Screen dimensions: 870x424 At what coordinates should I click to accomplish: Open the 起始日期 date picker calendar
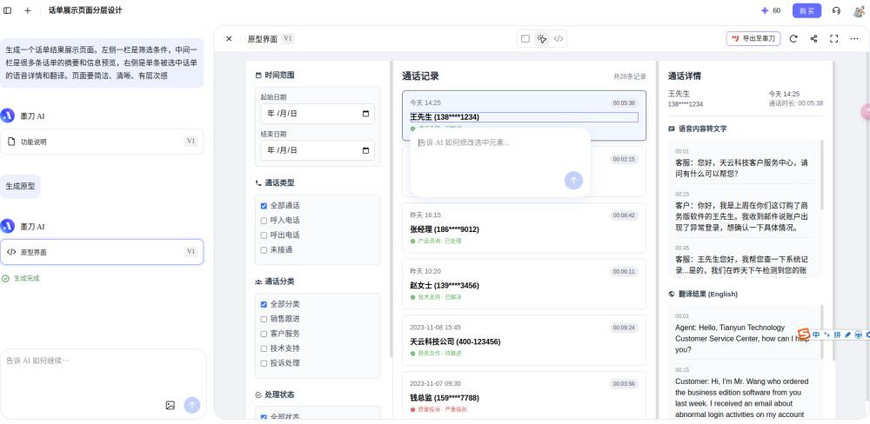(366, 113)
